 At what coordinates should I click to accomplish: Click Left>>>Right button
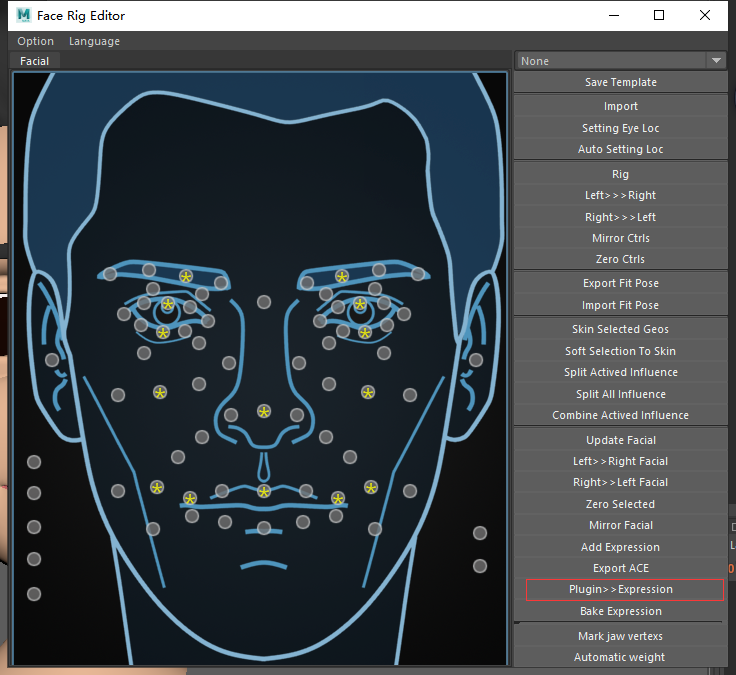coord(621,195)
